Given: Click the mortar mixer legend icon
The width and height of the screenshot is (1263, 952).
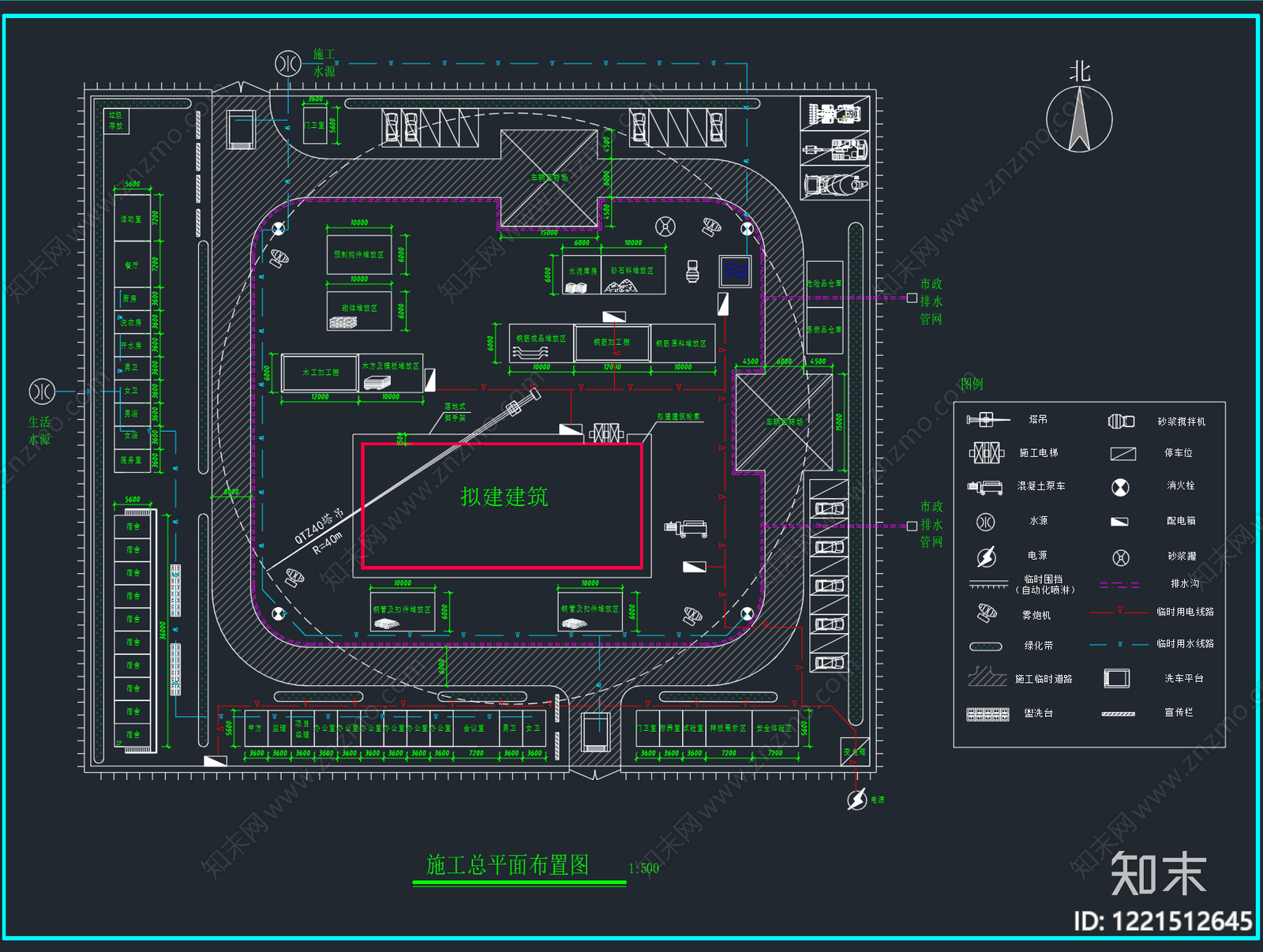Looking at the screenshot, I should point(1121,422).
